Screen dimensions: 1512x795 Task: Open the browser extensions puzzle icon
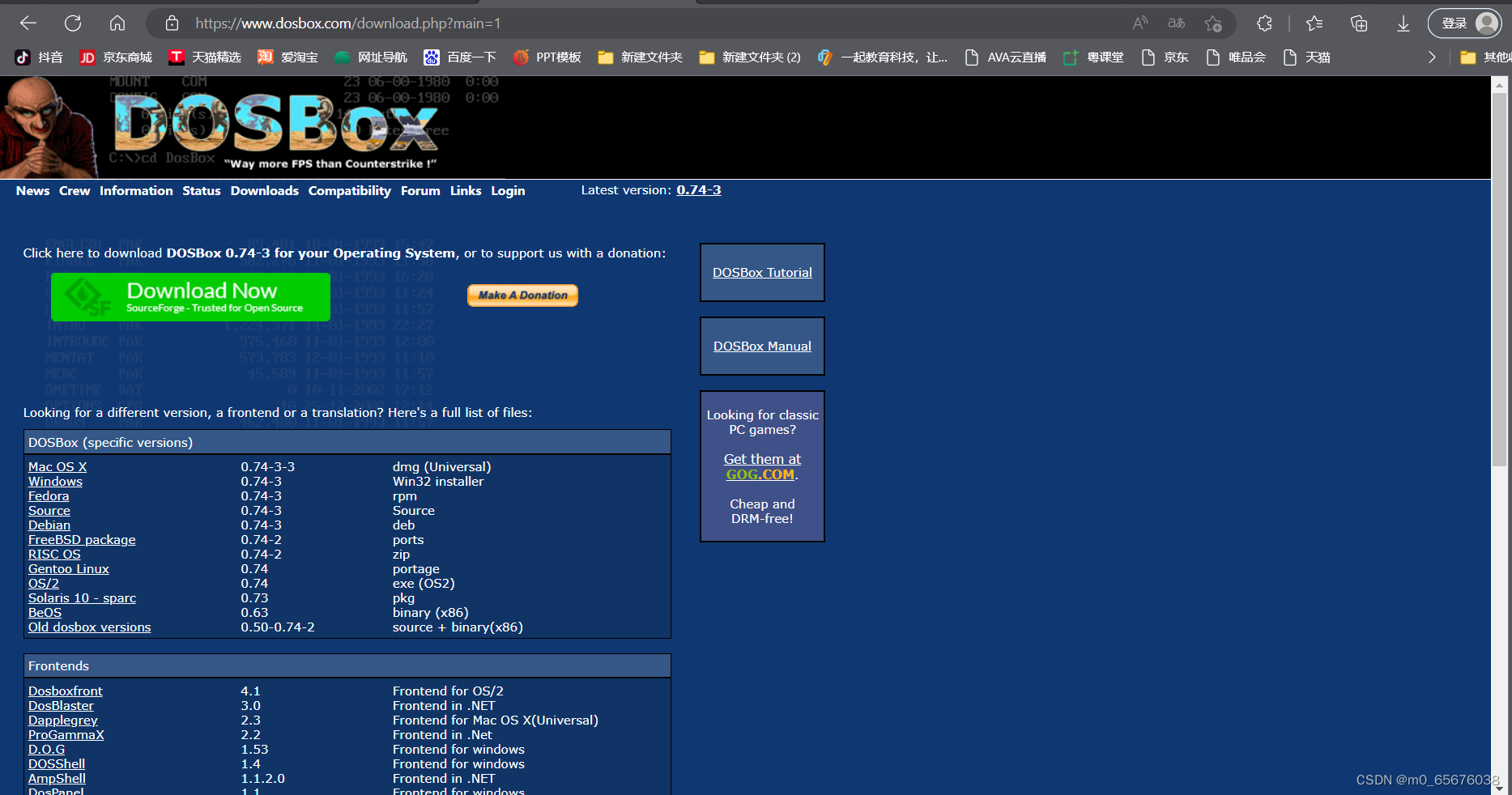point(1264,23)
